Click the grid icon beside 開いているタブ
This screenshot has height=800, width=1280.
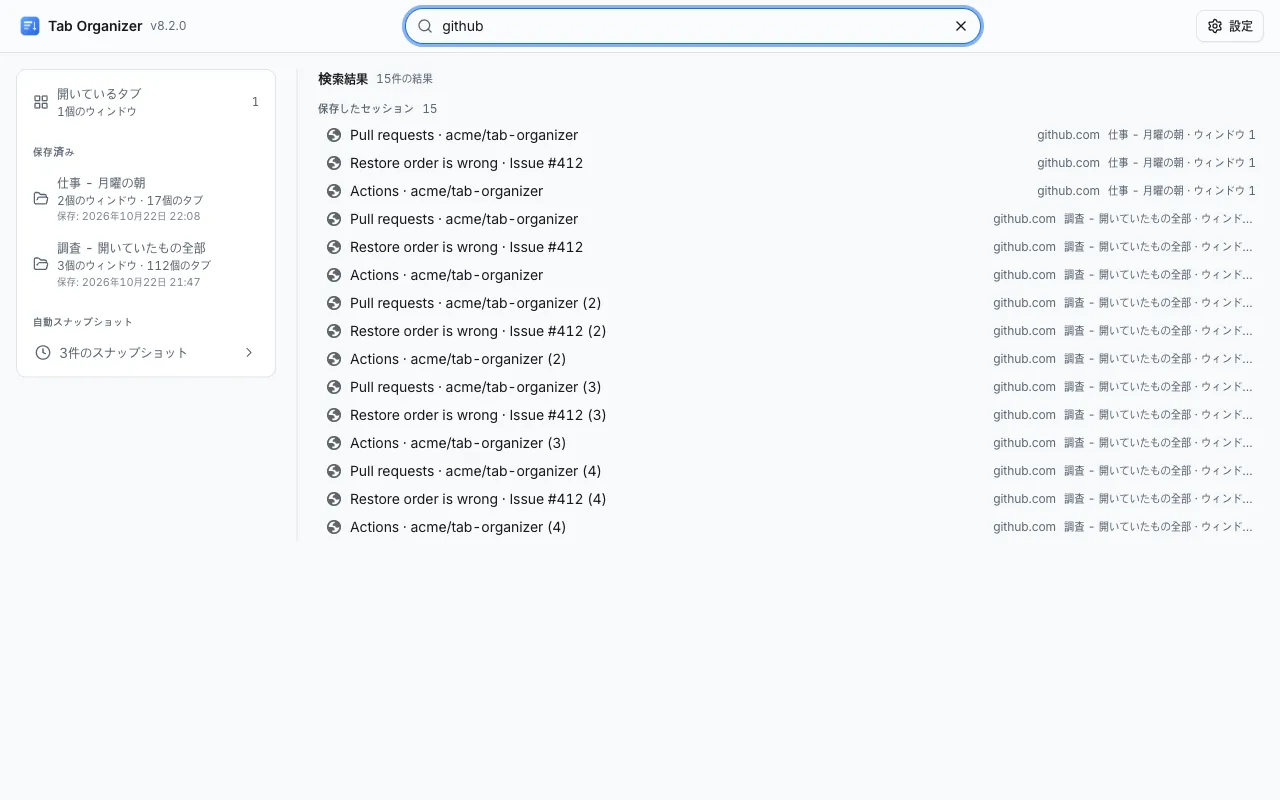click(x=41, y=102)
